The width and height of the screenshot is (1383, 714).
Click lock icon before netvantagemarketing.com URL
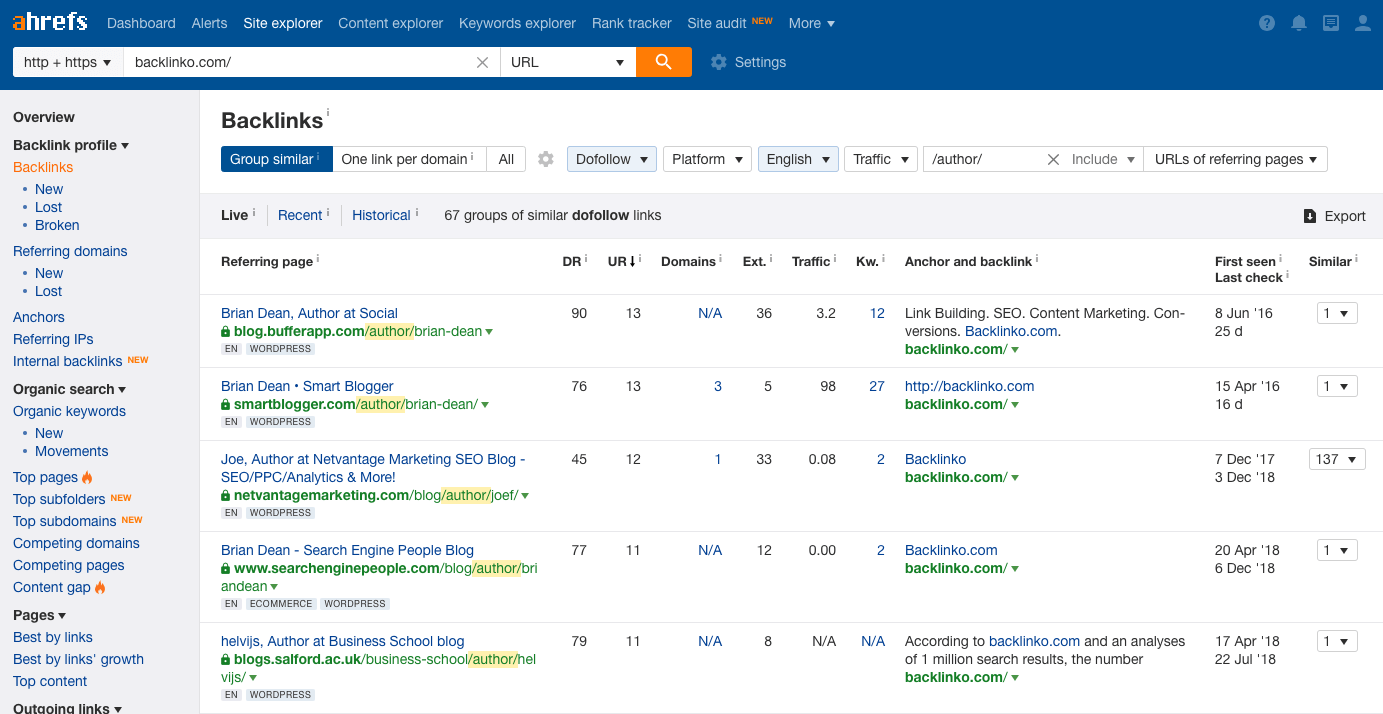(226, 496)
